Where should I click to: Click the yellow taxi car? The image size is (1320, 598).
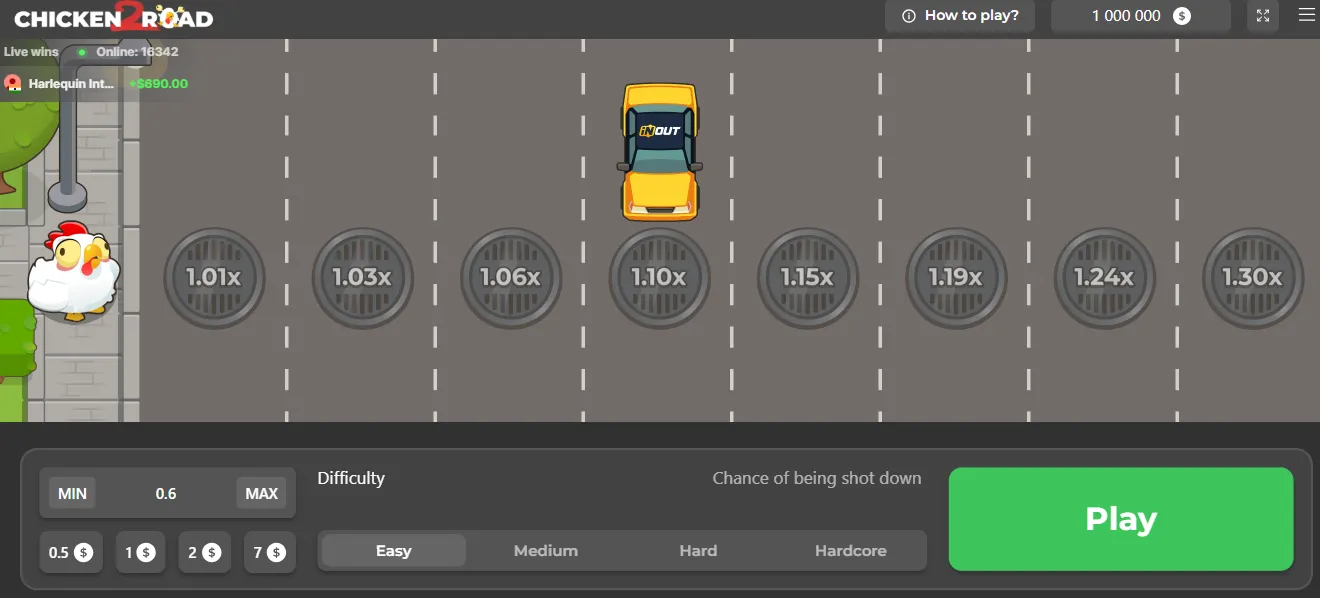660,151
